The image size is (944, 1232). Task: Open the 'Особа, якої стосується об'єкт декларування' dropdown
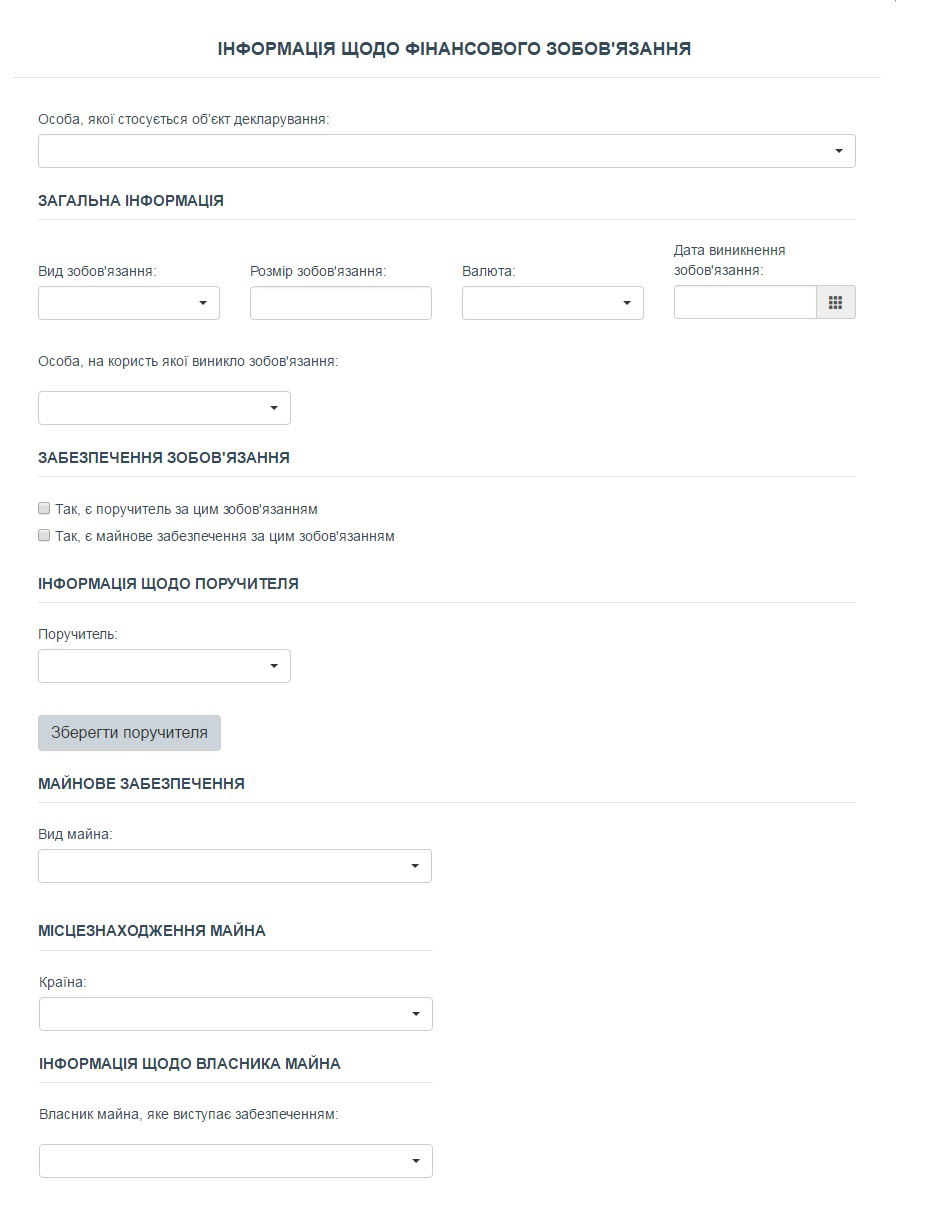pos(447,151)
